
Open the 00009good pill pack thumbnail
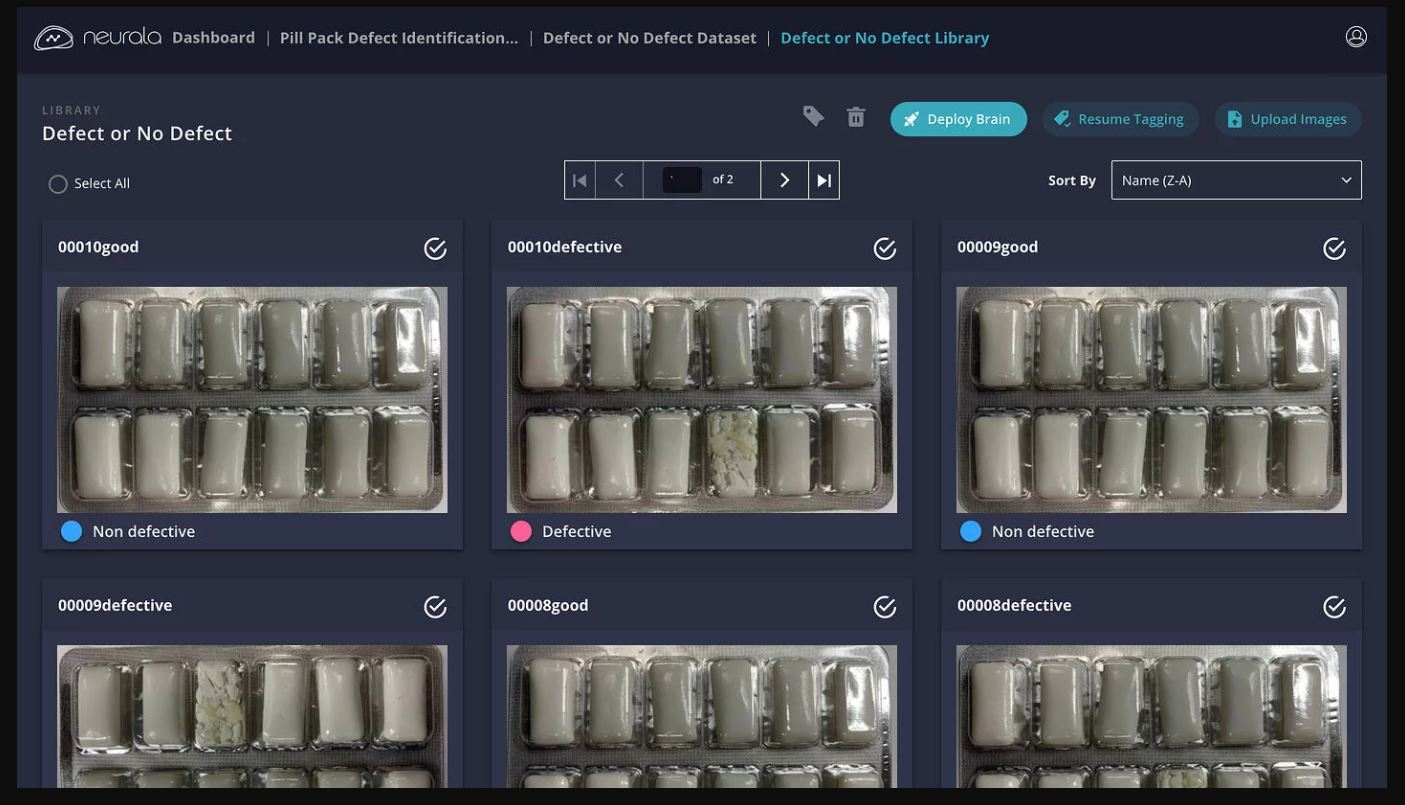point(1151,400)
